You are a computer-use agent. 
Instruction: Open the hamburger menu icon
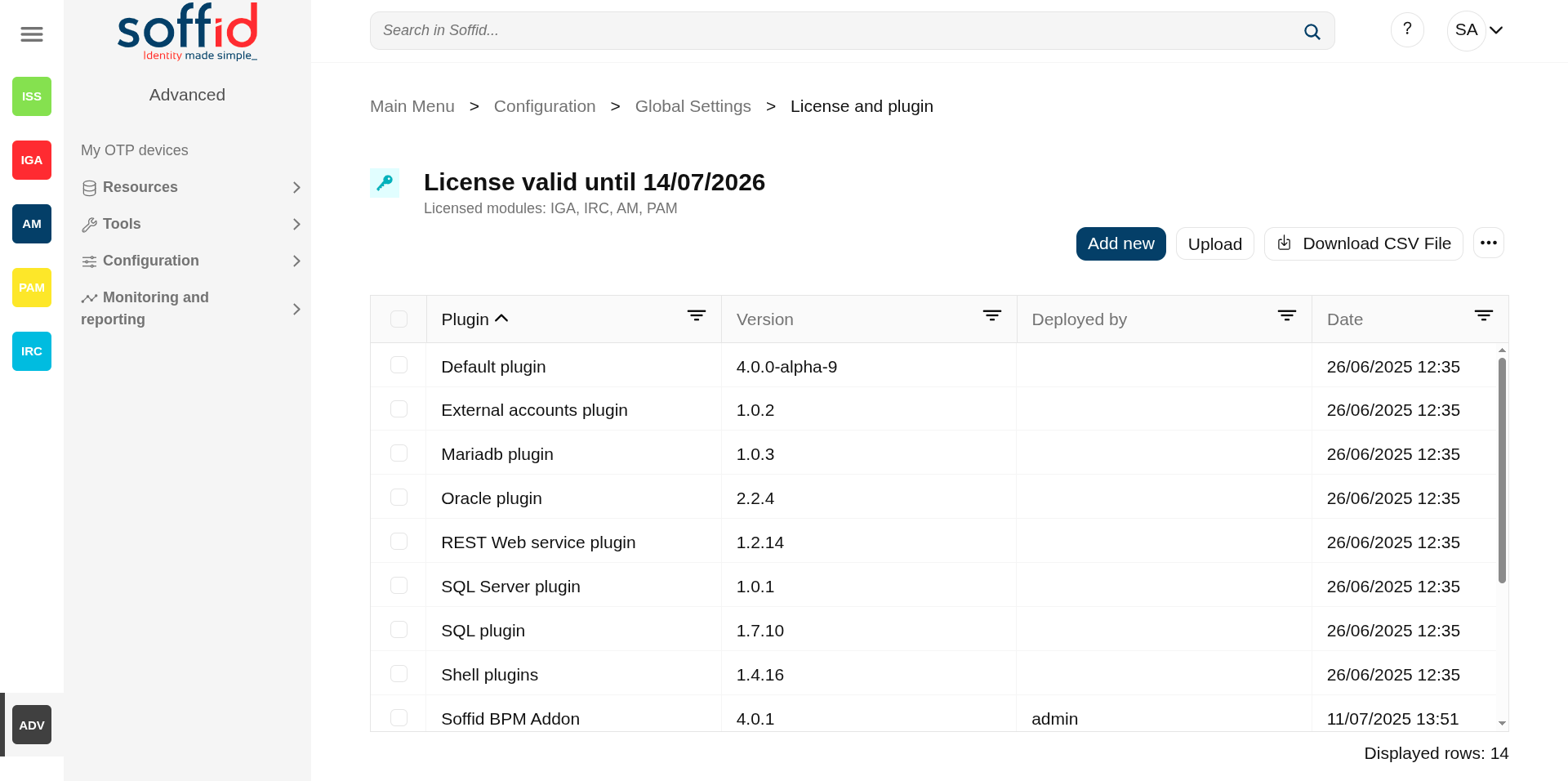(x=32, y=34)
